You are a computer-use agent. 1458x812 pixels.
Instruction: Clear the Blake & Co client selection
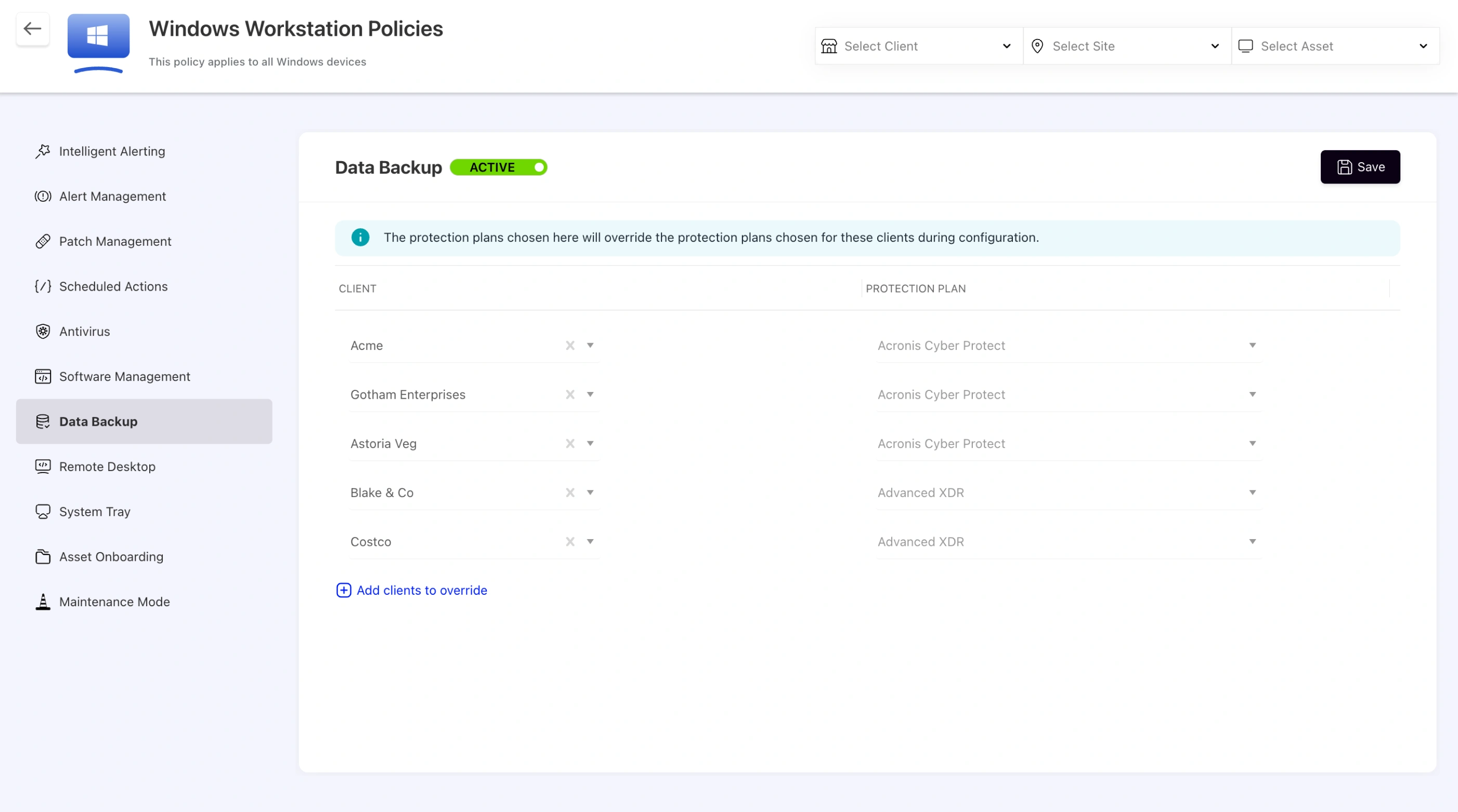(570, 492)
